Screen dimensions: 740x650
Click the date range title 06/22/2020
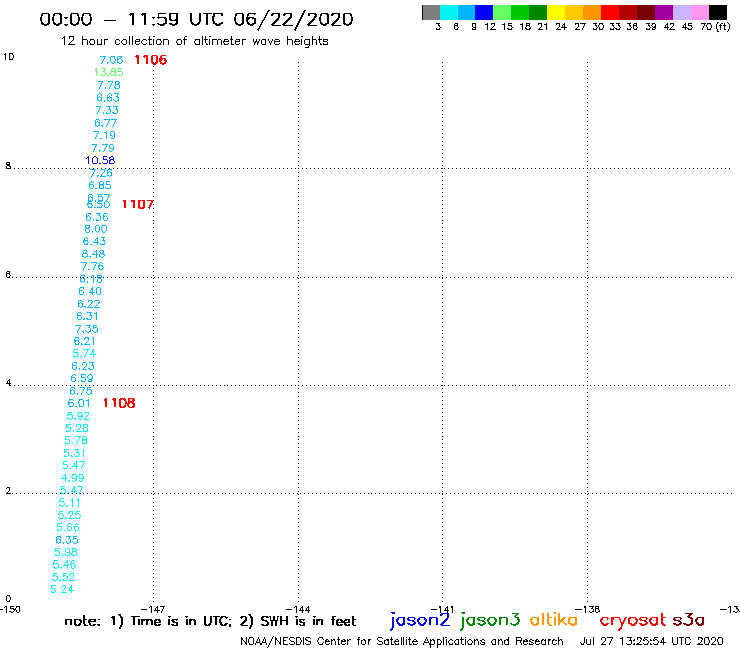pos(293,19)
